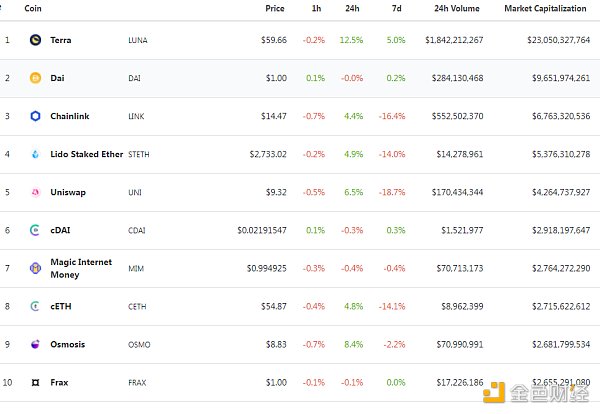Screen dimensions: 600x414
Task: Click the Uniswap unicorn logo icon
Action: 35,192
